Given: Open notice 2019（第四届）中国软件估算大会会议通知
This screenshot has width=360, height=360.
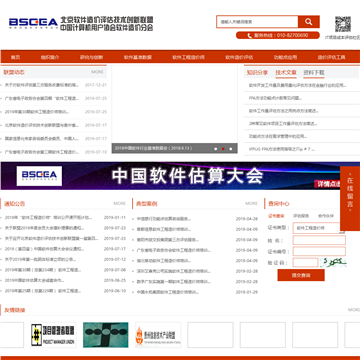Looking at the screenshot, I should tap(44, 249).
